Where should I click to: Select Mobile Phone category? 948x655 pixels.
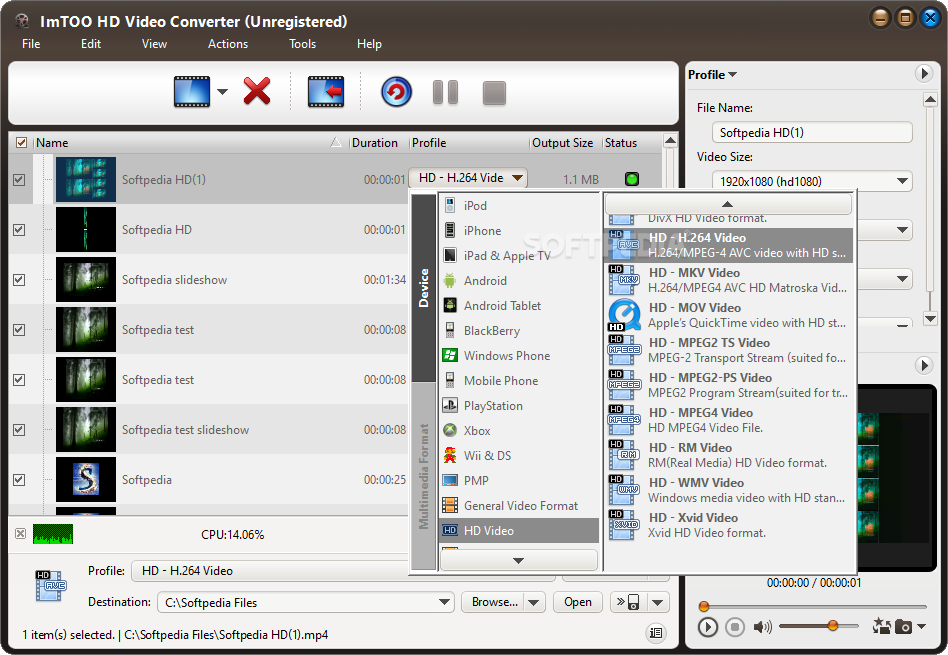[519, 380]
